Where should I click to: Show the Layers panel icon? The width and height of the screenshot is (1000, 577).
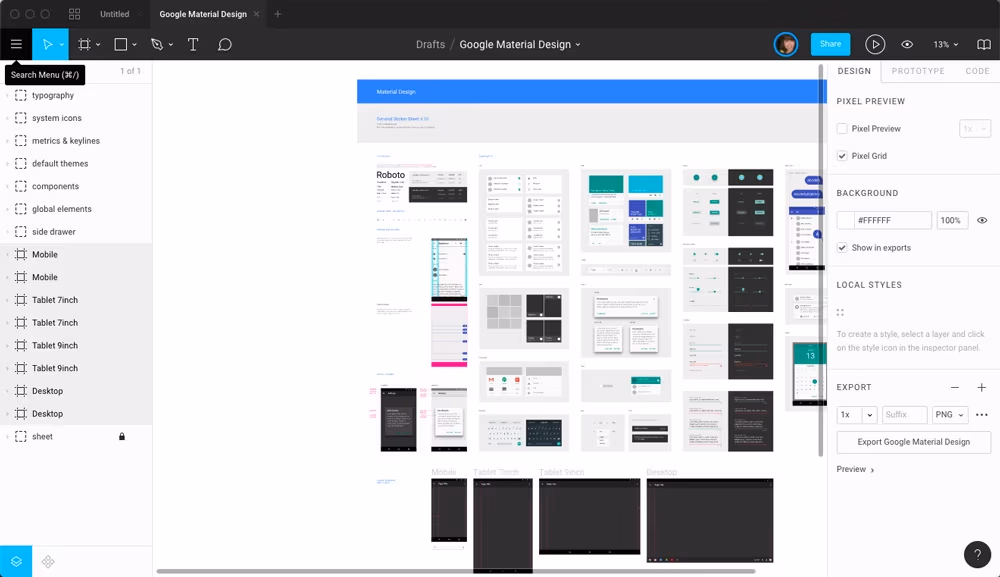pyautogui.click(x=16, y=562)
